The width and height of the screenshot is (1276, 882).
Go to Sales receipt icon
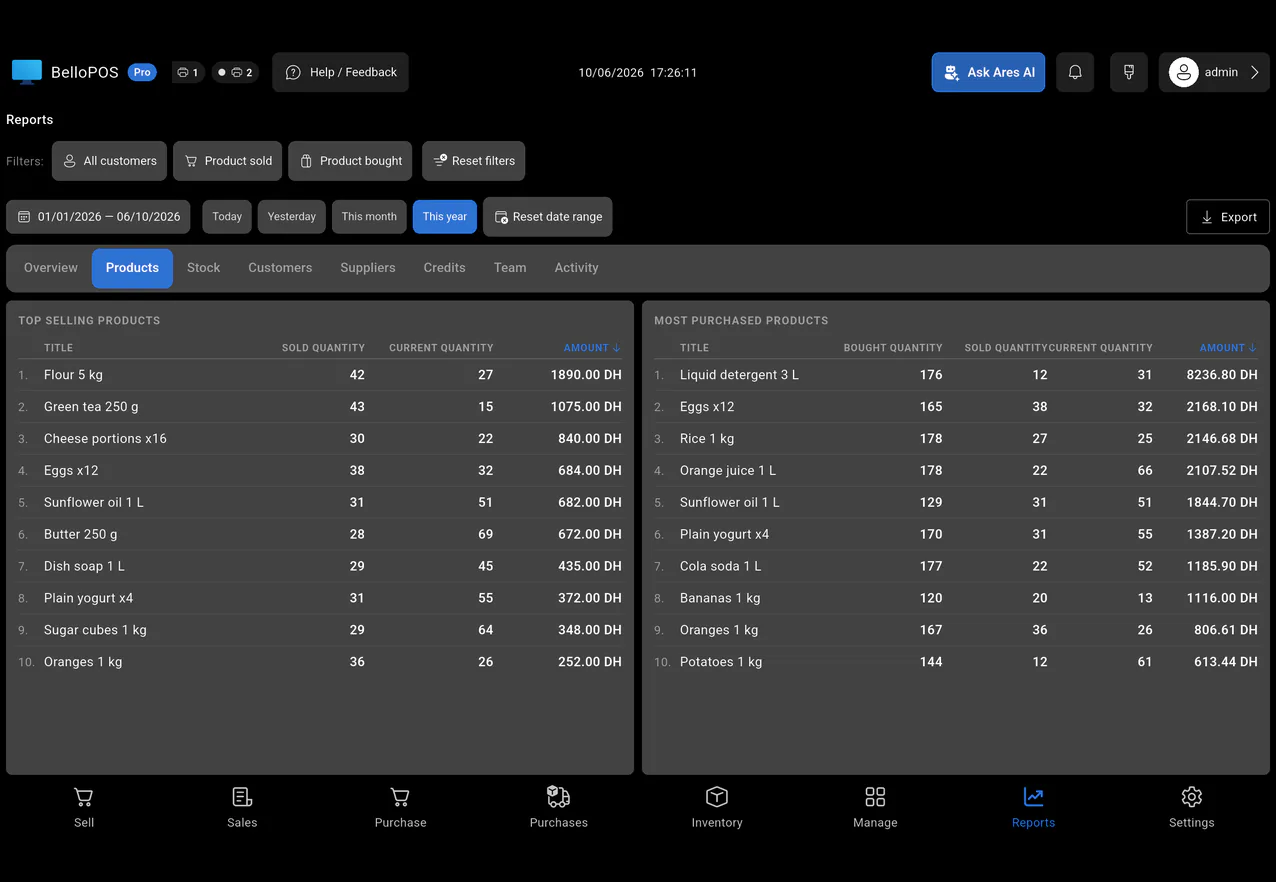tap(242, 797)
